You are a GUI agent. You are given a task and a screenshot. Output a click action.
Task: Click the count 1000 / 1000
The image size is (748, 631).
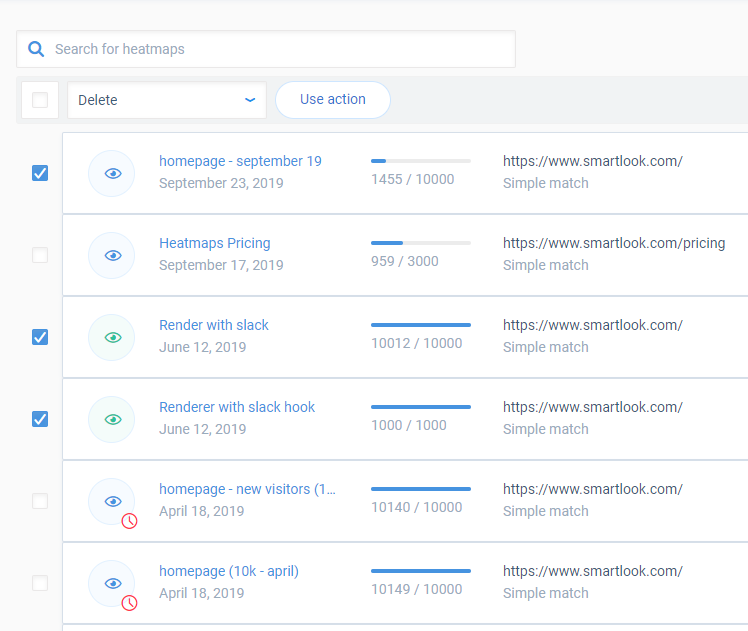coord(409,425)
